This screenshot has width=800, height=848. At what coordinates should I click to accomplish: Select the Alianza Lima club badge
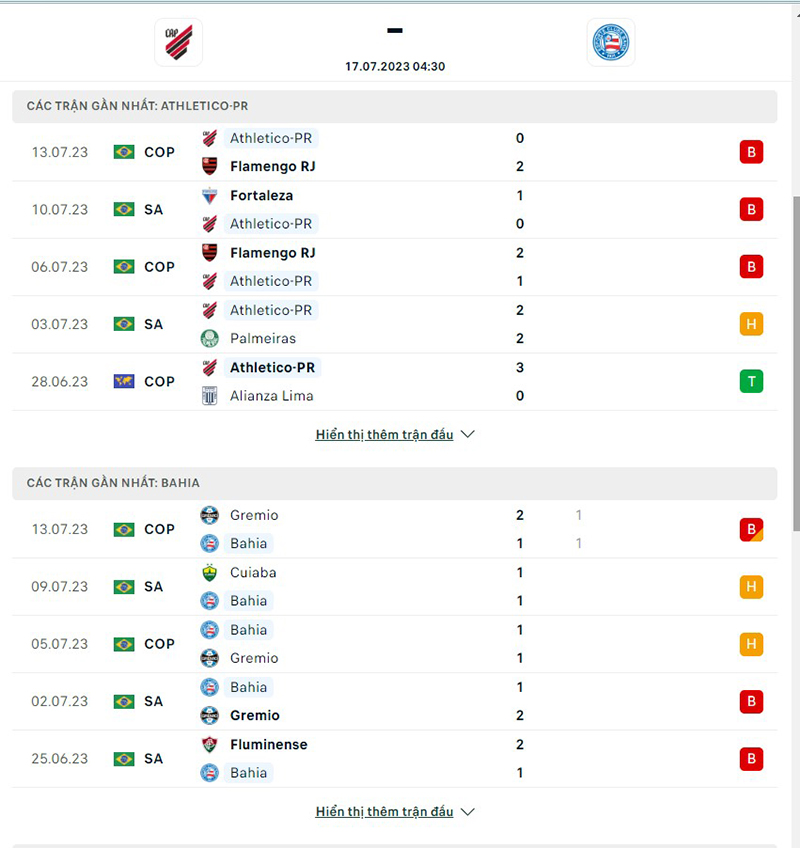210,395
